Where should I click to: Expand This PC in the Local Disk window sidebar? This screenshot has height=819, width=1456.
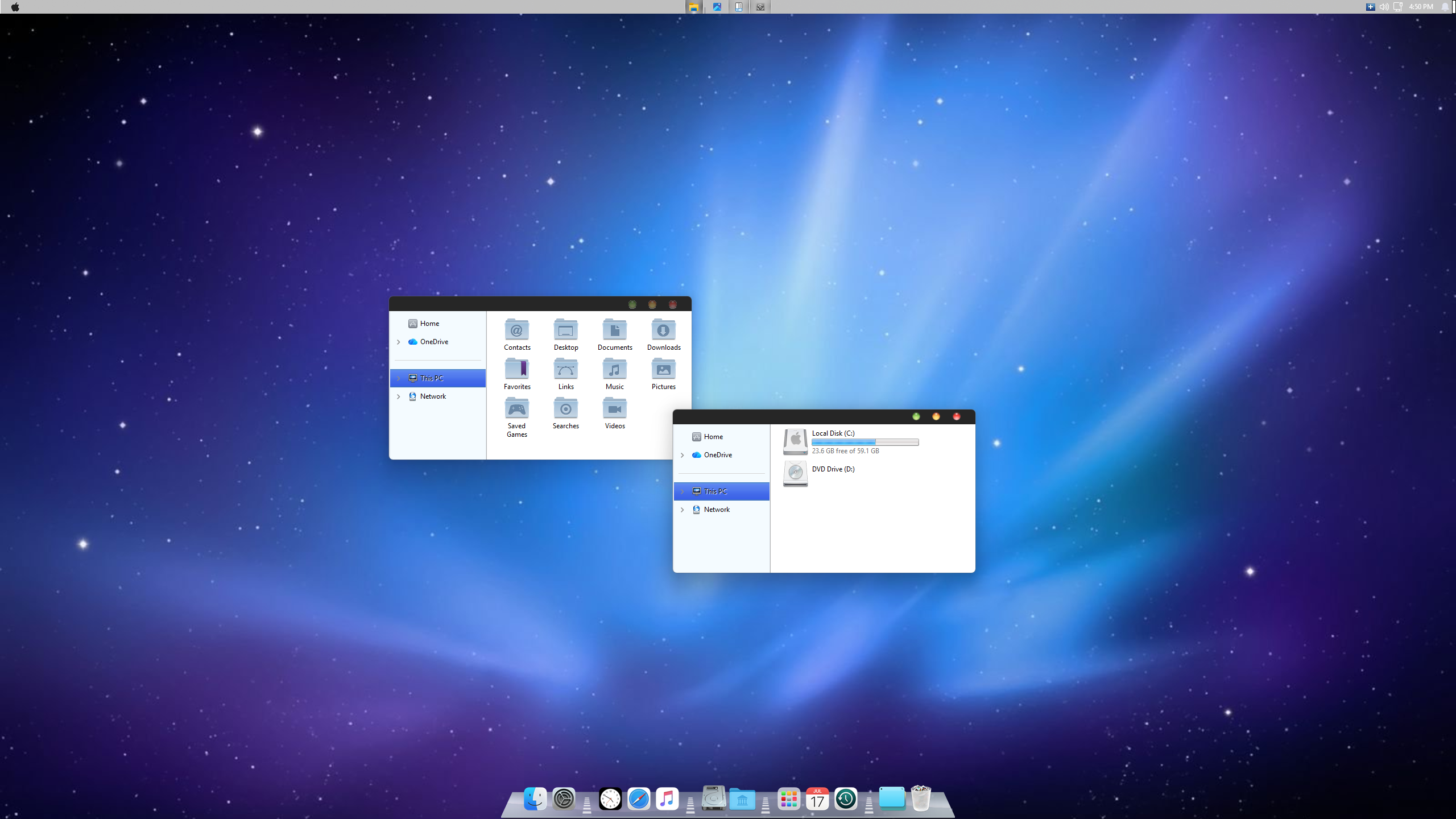tap(682, 491)
